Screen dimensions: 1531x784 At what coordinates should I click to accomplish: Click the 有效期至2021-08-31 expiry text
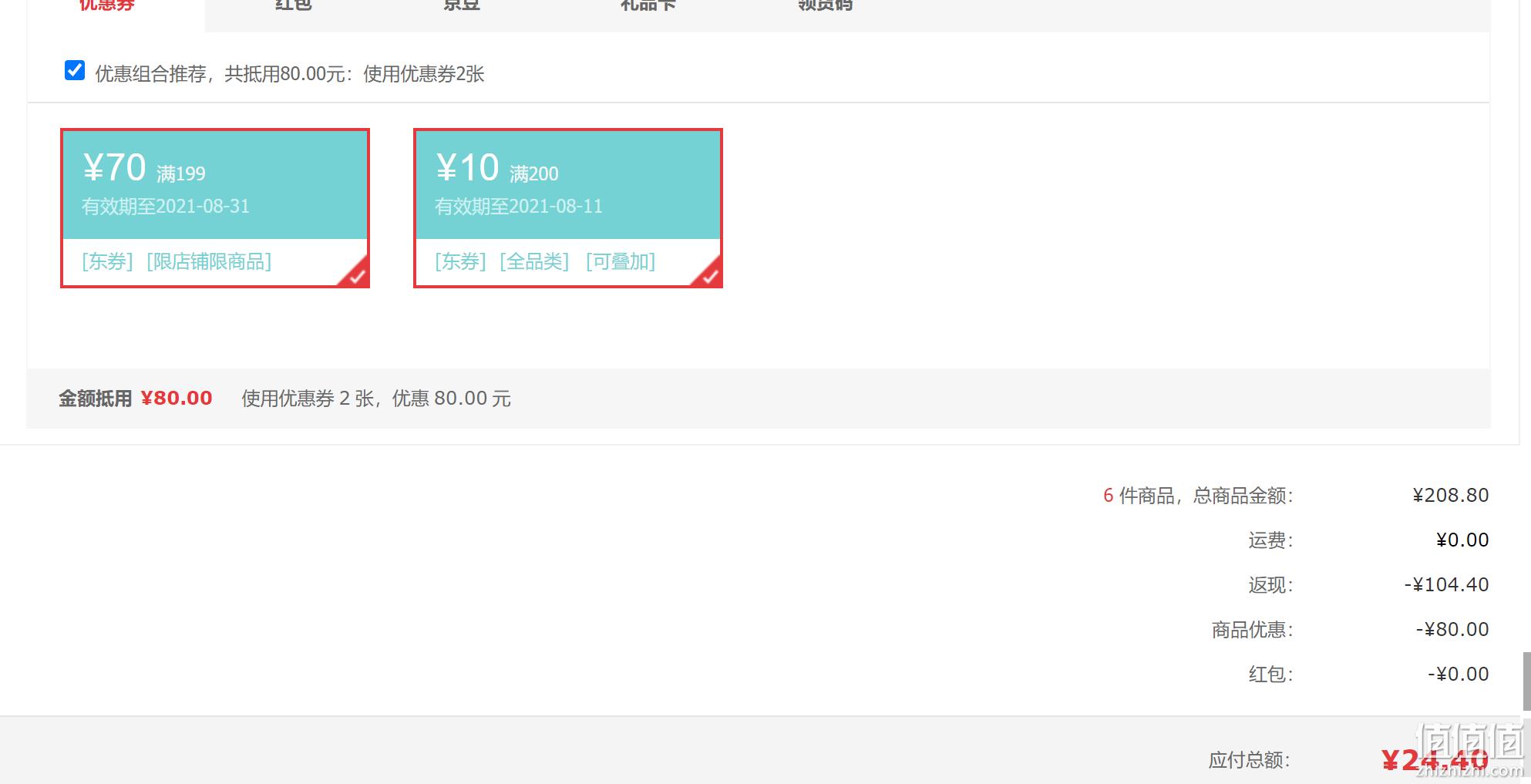click(166, 207)
